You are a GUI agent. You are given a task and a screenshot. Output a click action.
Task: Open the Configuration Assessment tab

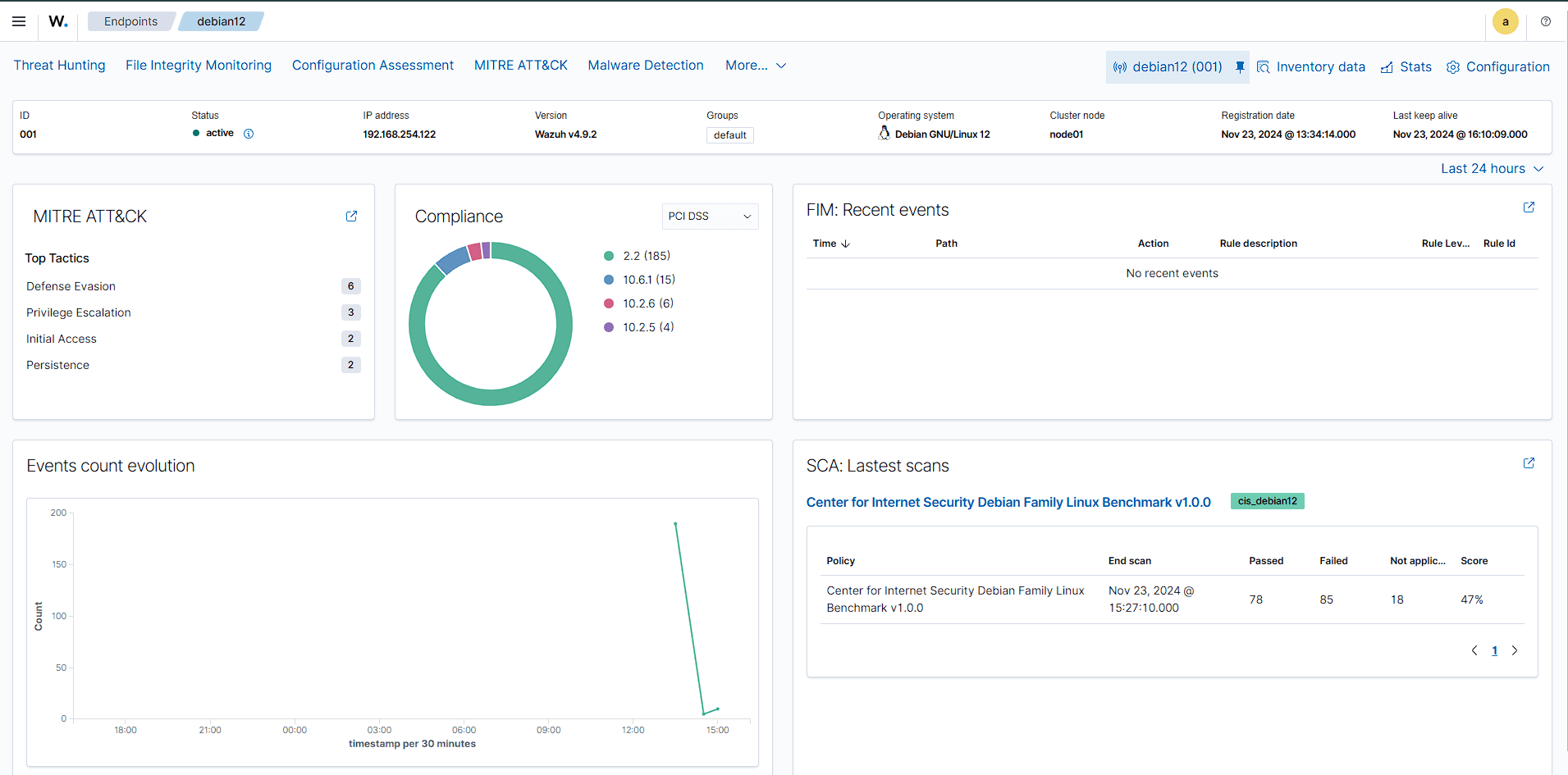point(373,66)
